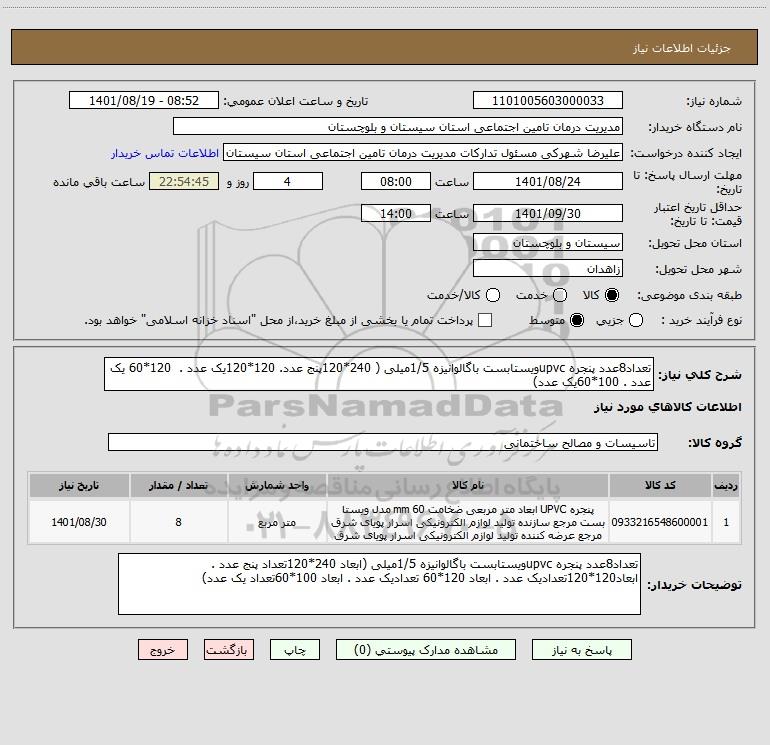Viewport: 770px width, 745px height.
Task: Click the جزئیات اطلاعات نیاز header title
Action: [681, 48]
